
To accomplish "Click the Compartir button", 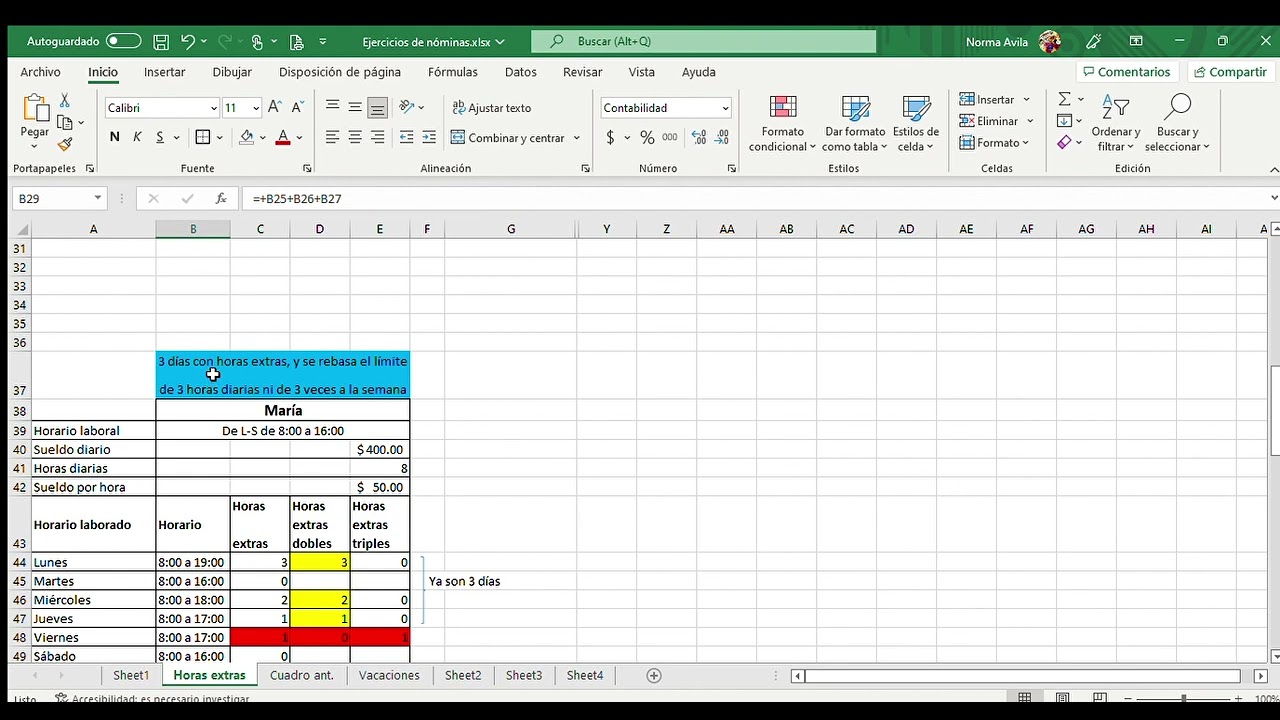I will [x=1228, y=72].
